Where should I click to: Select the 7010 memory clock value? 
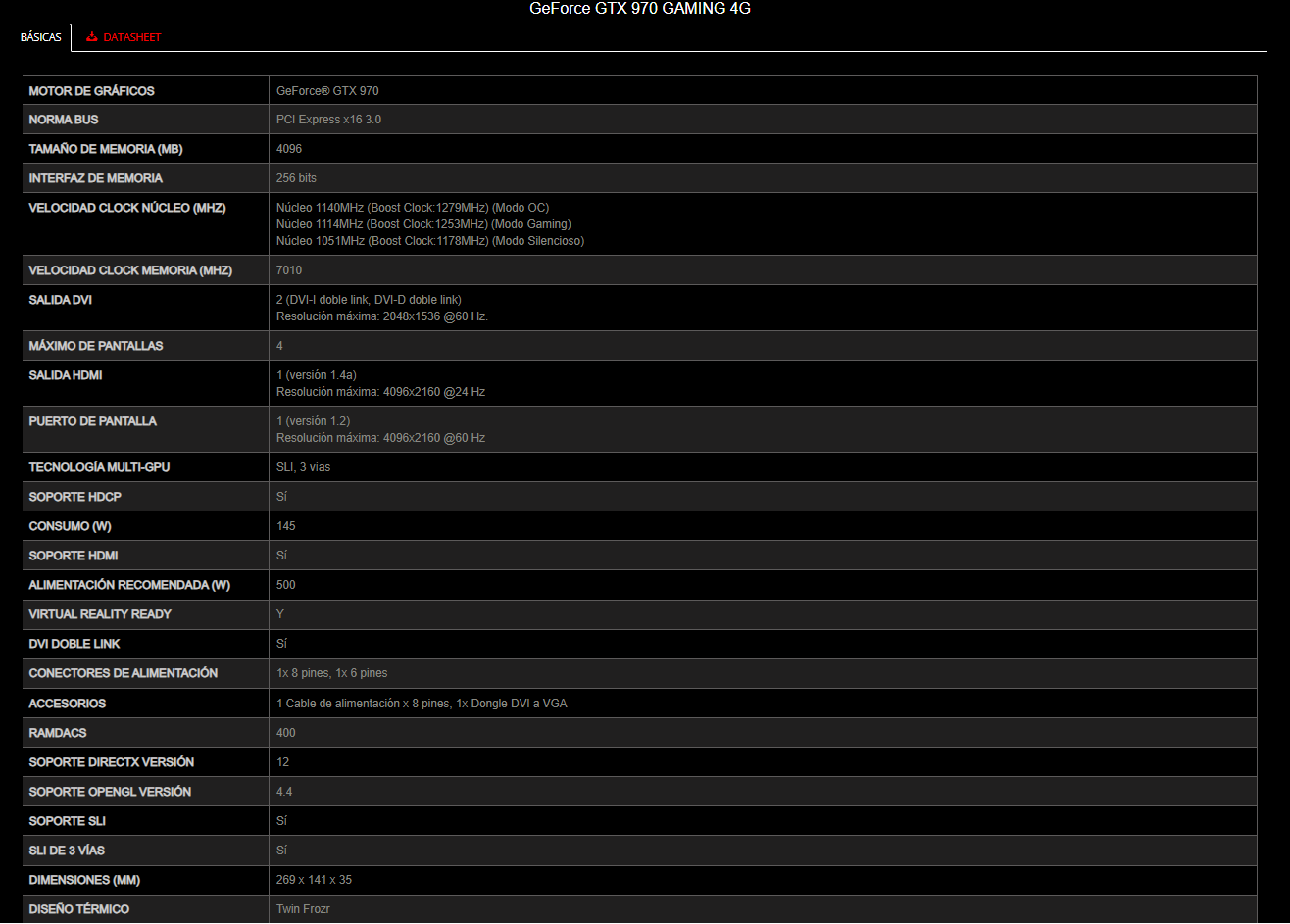pos(289,270)
